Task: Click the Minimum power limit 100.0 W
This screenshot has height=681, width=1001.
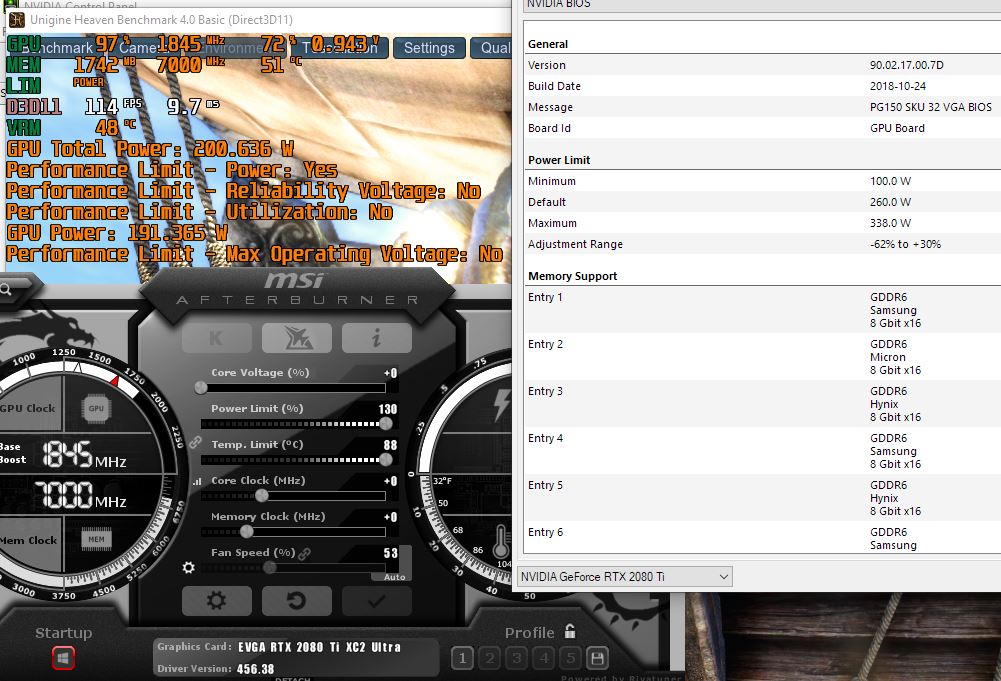Action: click(891, 181)
